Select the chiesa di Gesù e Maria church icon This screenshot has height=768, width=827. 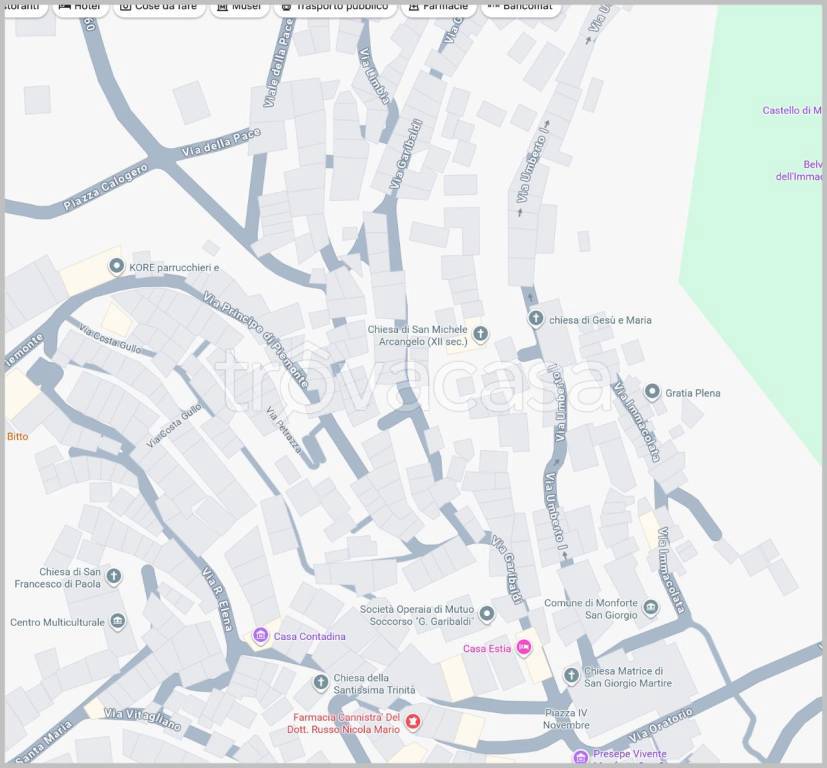point(536,319)
